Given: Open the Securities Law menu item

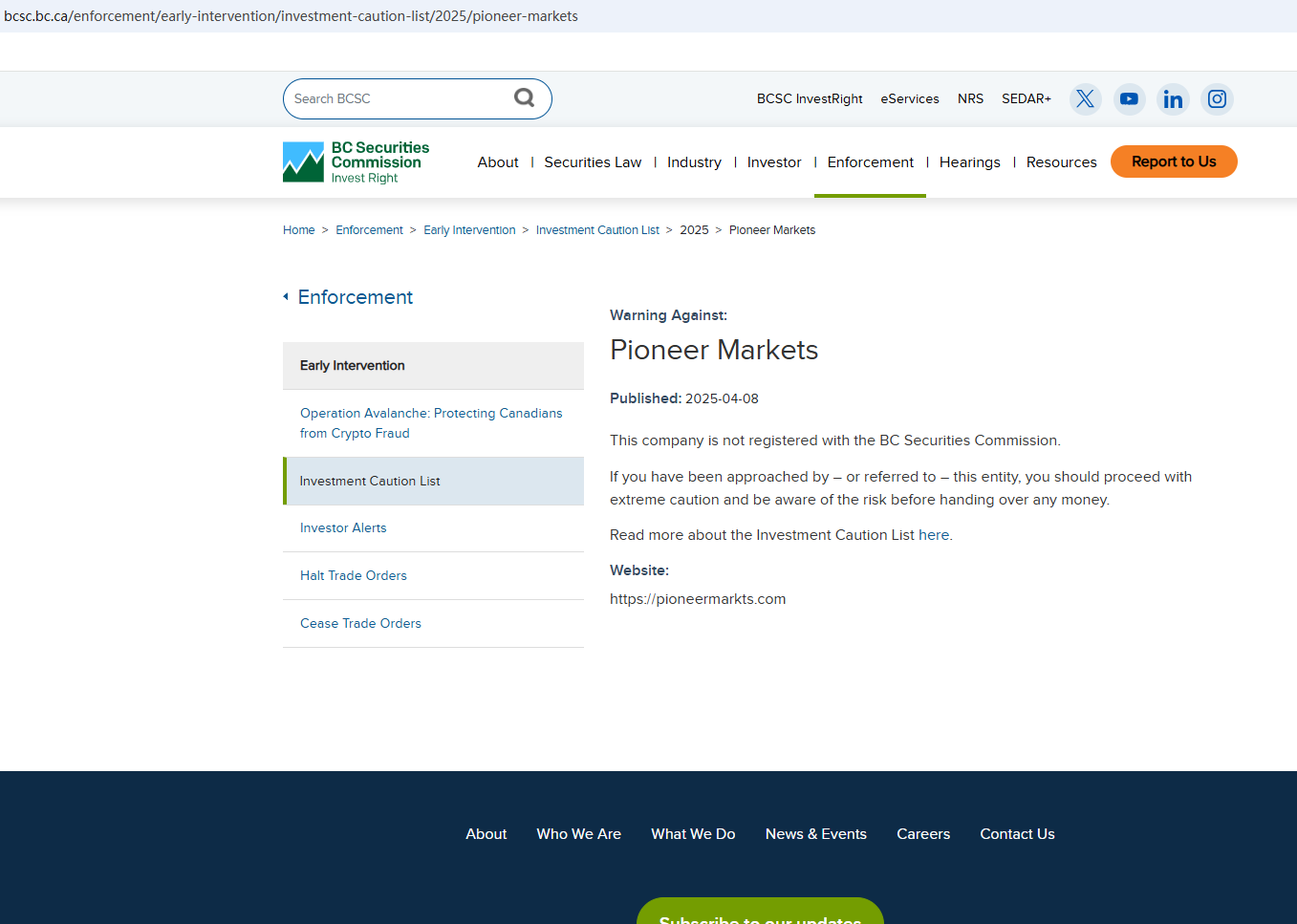Looking at the screenshot, I should click(x=593, y=162).
